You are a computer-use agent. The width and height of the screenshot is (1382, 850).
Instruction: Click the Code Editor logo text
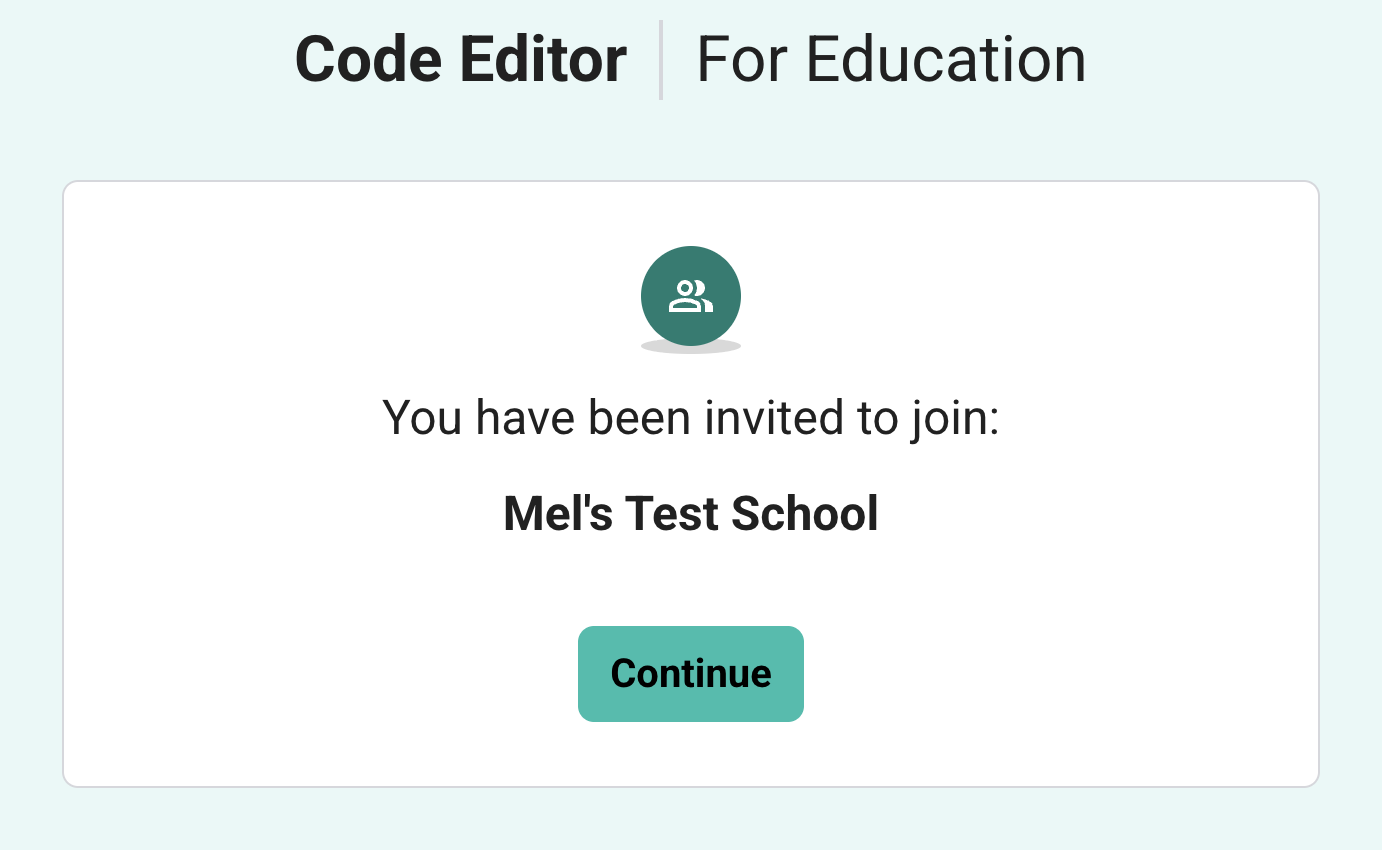[461, 60]
